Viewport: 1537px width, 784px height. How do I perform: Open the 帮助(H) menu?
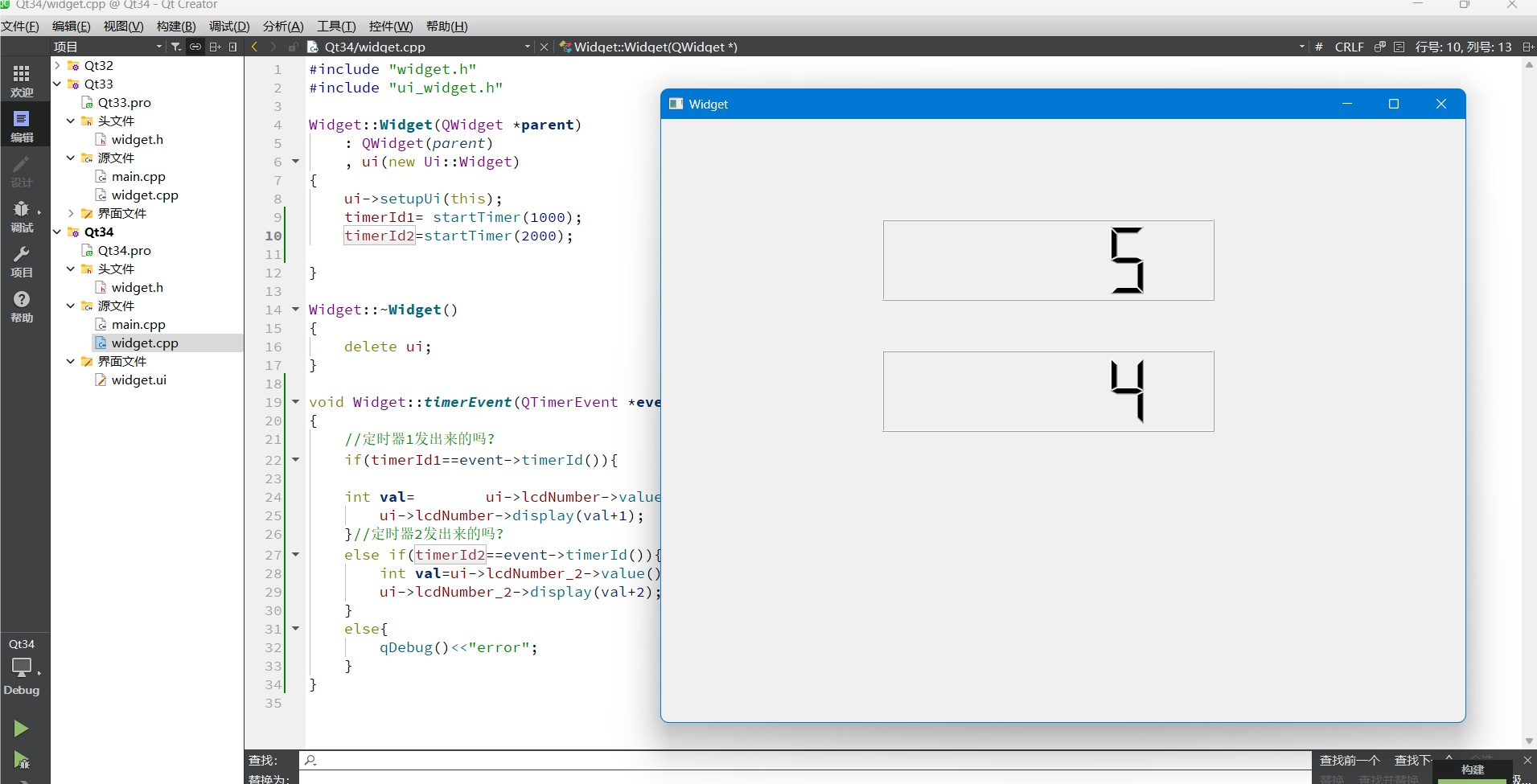pyautogui.click(x=446, y=26)
